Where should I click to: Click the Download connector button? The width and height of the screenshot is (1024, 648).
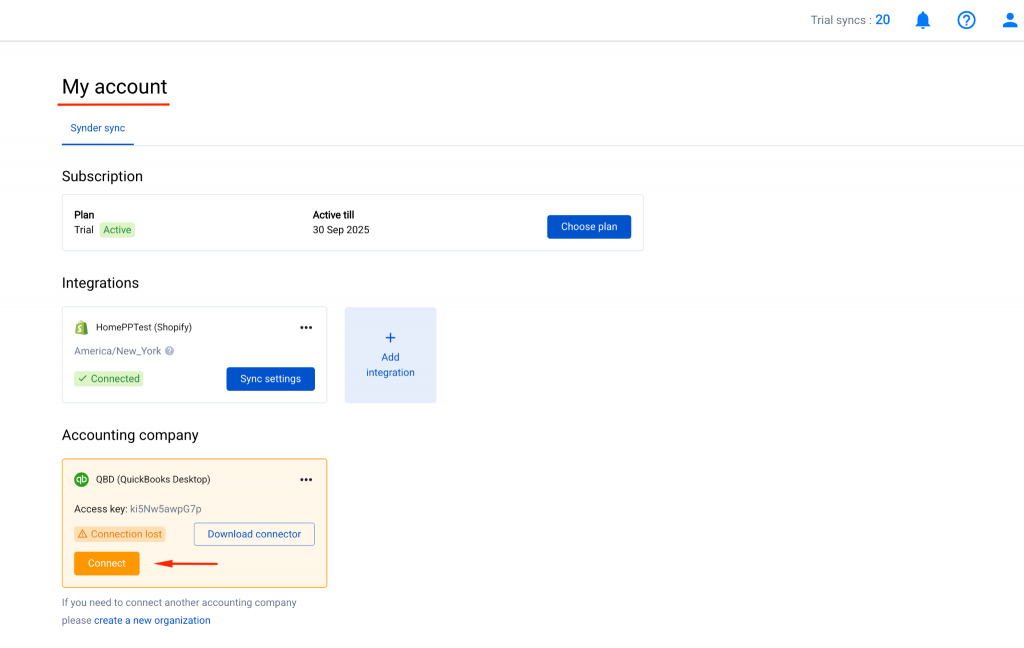click(x=254, y=534)
